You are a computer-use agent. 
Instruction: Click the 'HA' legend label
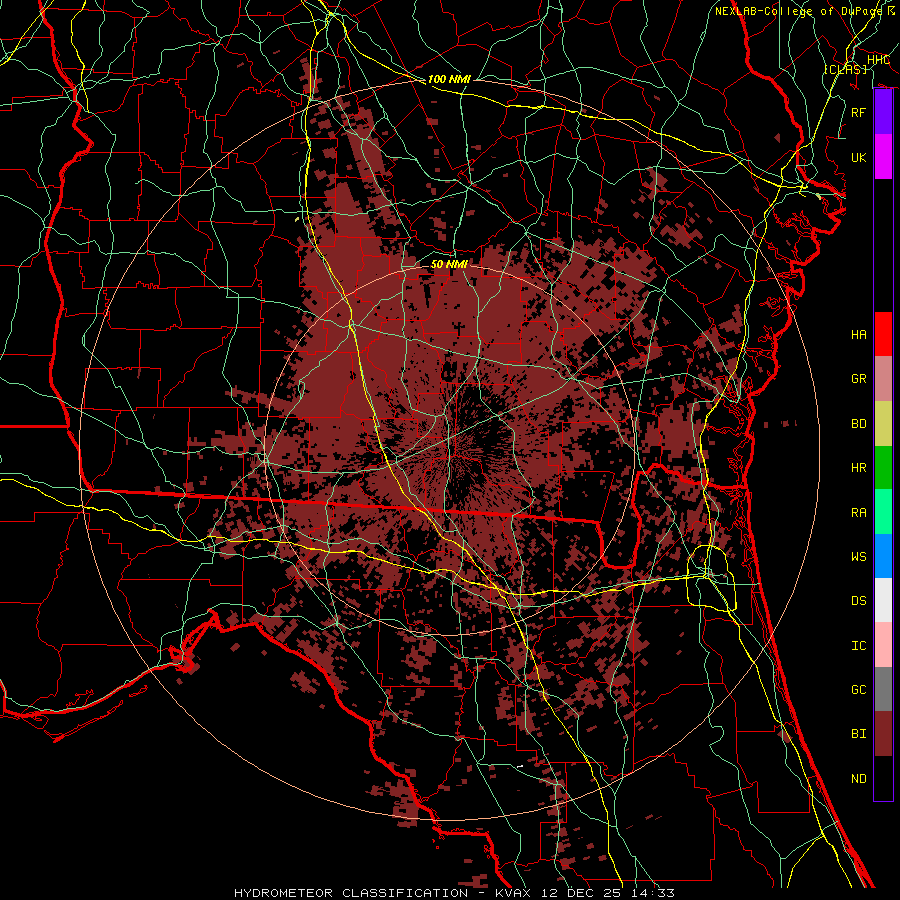point(858,334)
